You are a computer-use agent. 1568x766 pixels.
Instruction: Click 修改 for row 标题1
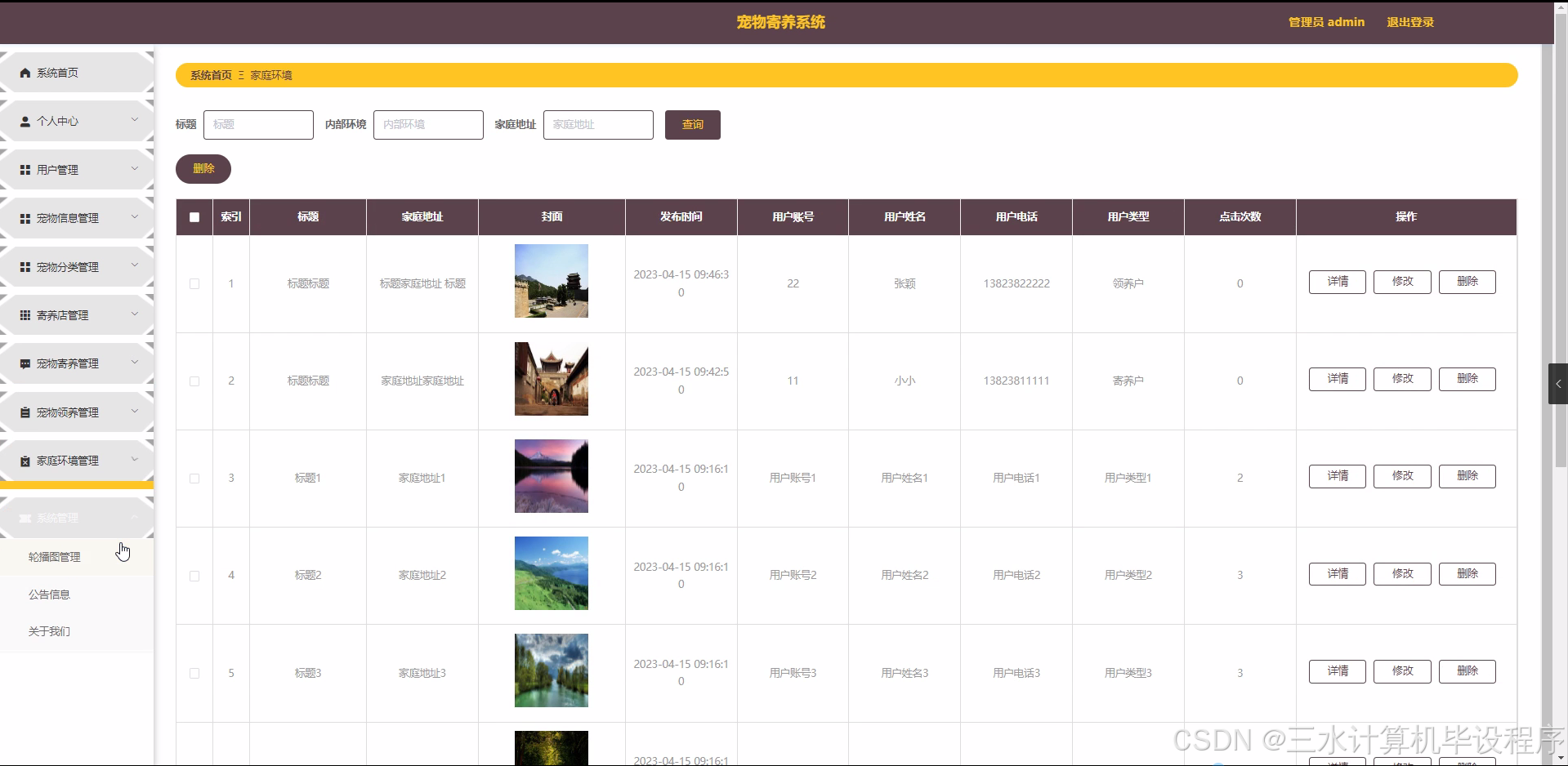click(1402, 476)
